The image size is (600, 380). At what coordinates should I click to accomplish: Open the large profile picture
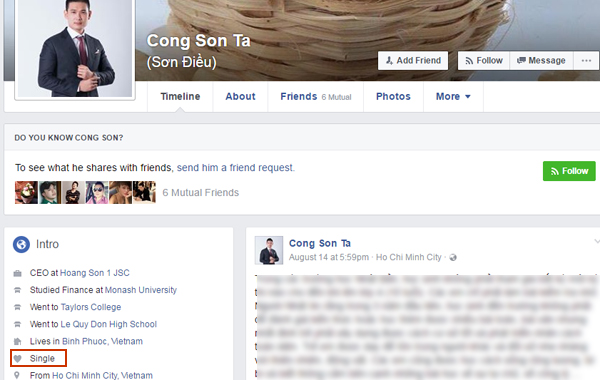click(x=75, y=49)
